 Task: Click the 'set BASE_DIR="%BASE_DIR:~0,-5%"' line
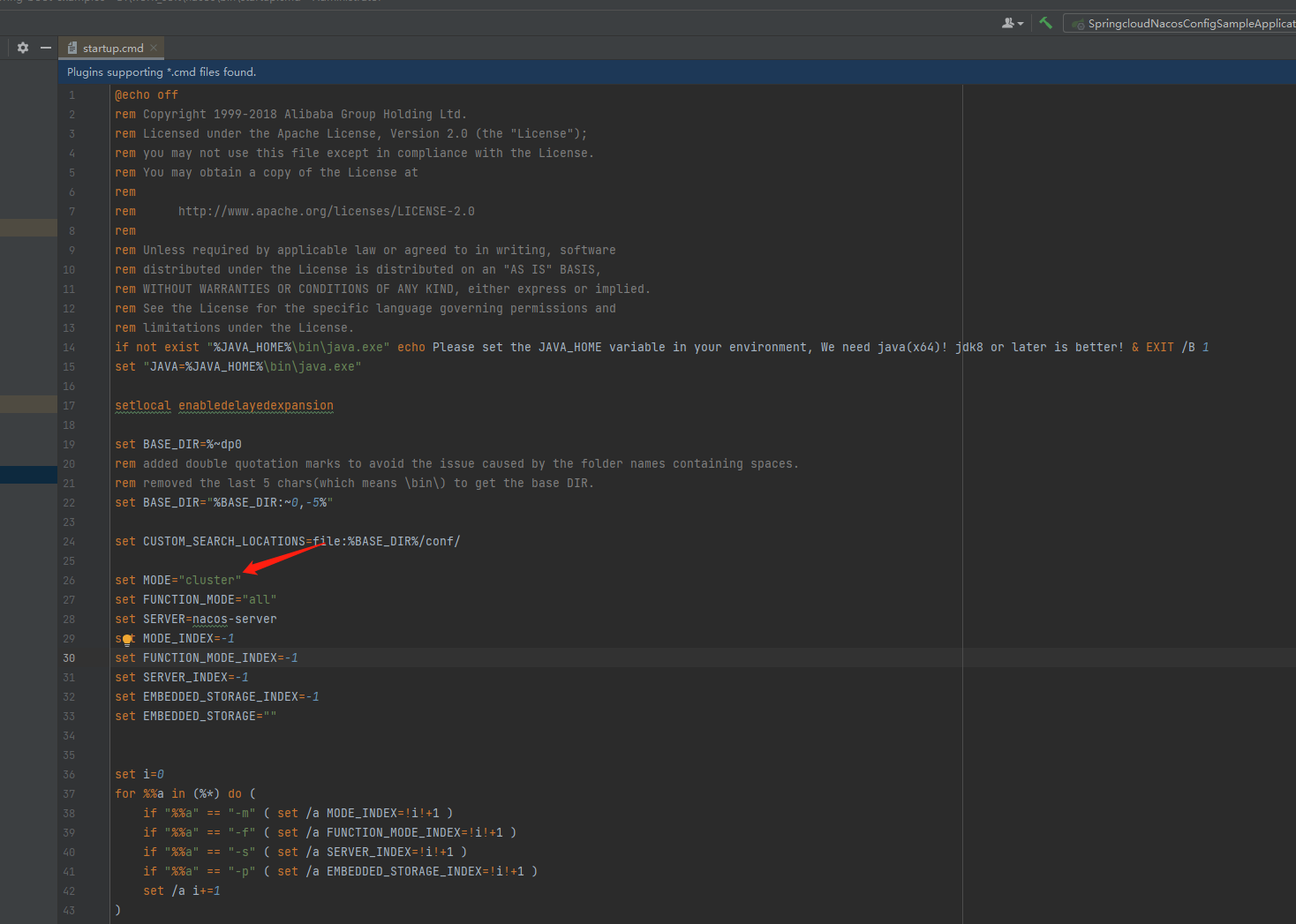[x=223, y=503]
